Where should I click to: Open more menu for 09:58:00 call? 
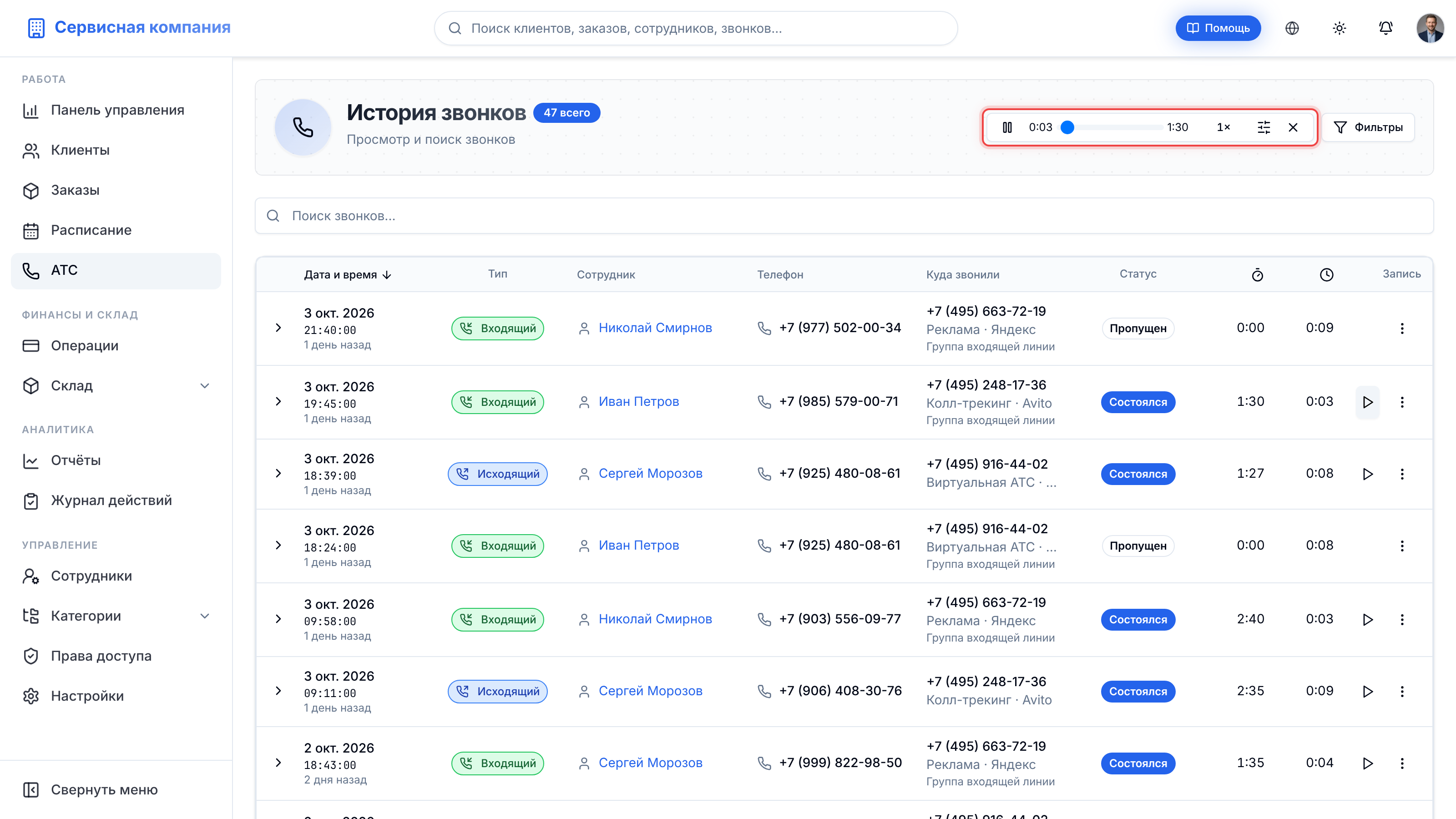coord(1402,619)
